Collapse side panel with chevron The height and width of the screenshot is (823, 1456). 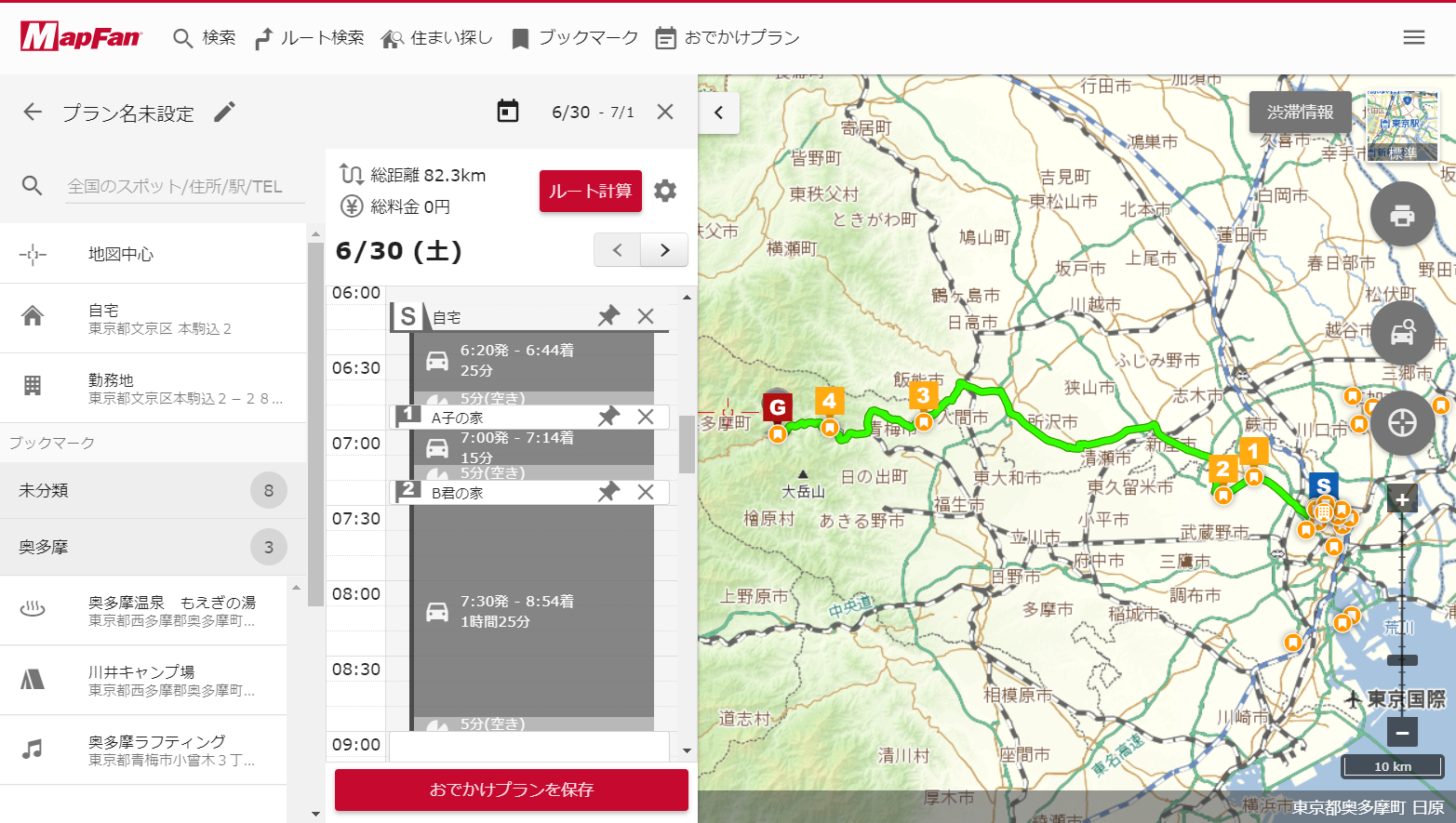tap(718, 113)
